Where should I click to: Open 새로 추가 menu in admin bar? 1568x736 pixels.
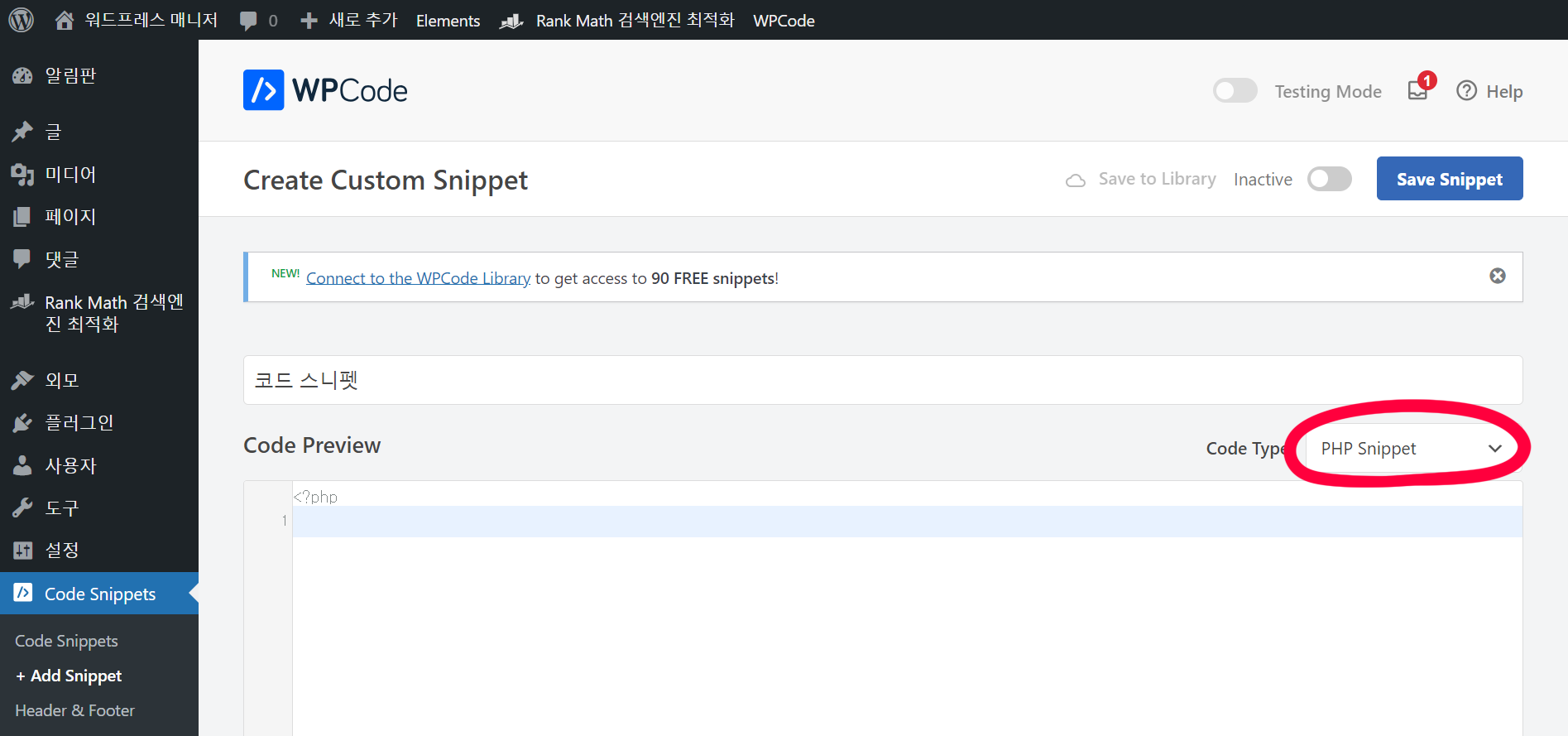[363, 20]
